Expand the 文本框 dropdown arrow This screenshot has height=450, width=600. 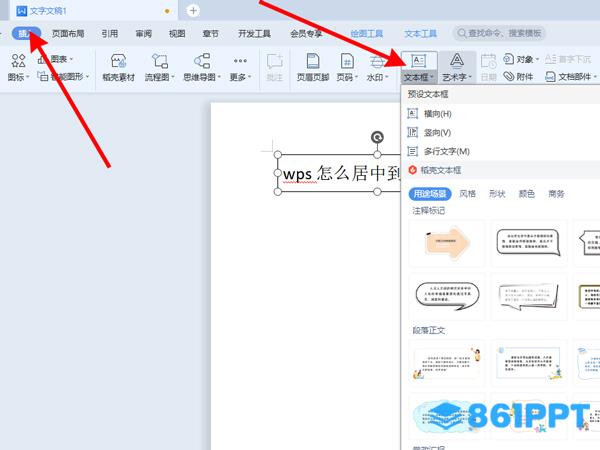tap(432, 77)
